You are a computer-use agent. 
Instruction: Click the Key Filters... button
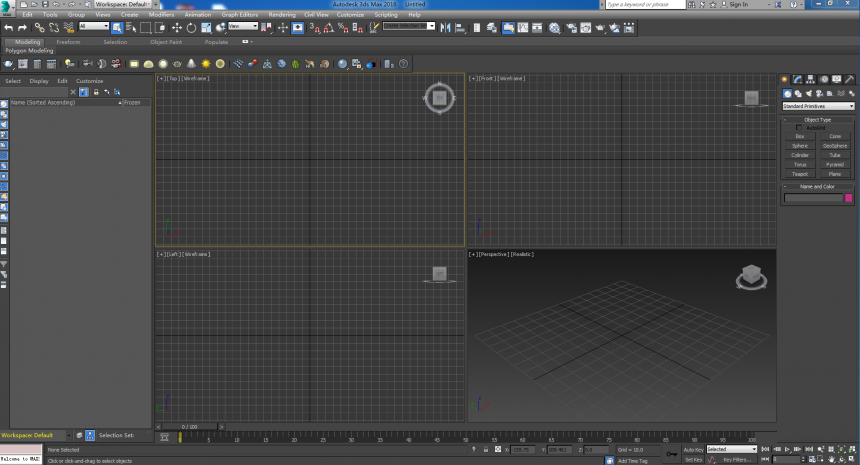[737, 460]
